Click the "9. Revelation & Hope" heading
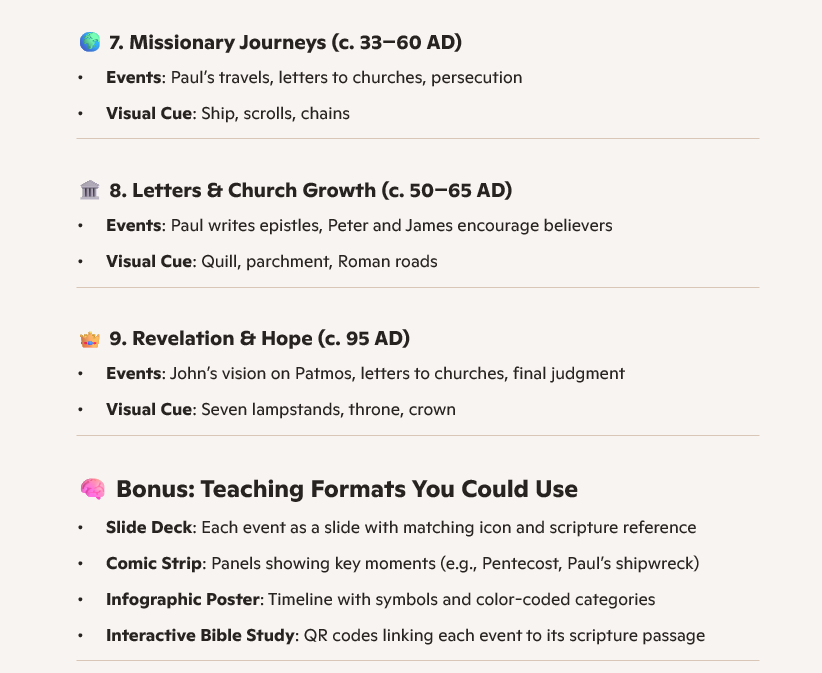822x673 pixels. [271, 339]
